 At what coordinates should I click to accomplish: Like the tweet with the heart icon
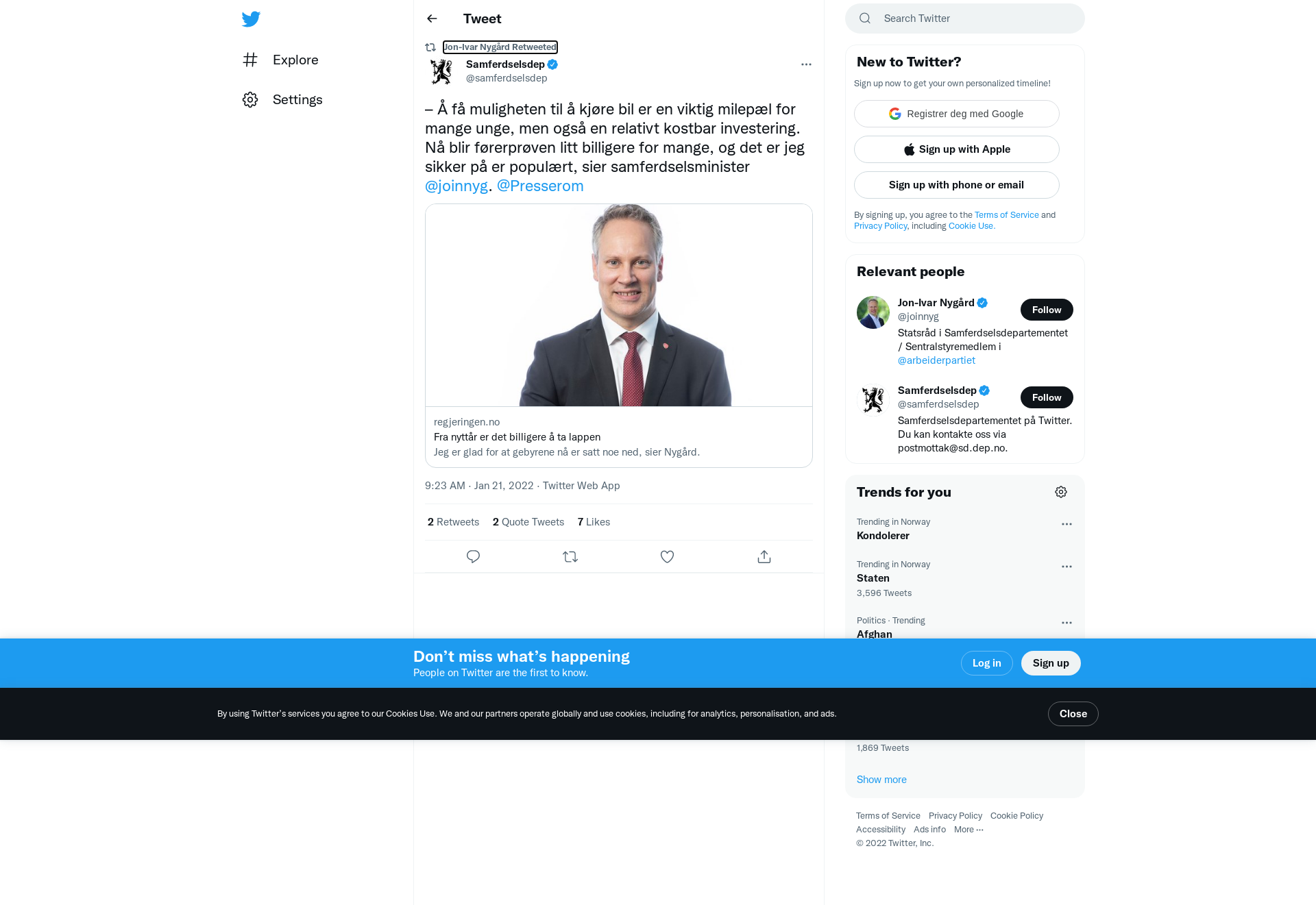click(x=667, y=557)
